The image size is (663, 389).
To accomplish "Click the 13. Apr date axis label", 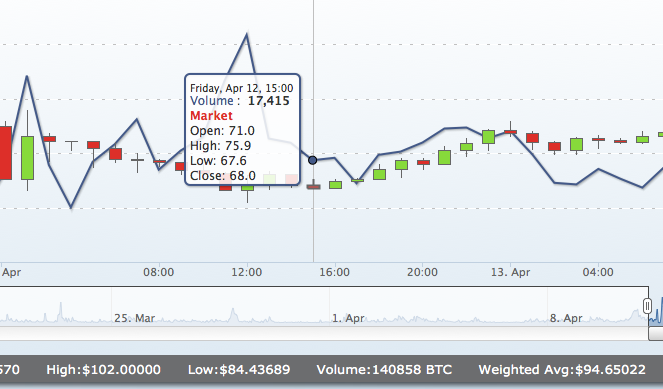I will click(x=510, y=272).
